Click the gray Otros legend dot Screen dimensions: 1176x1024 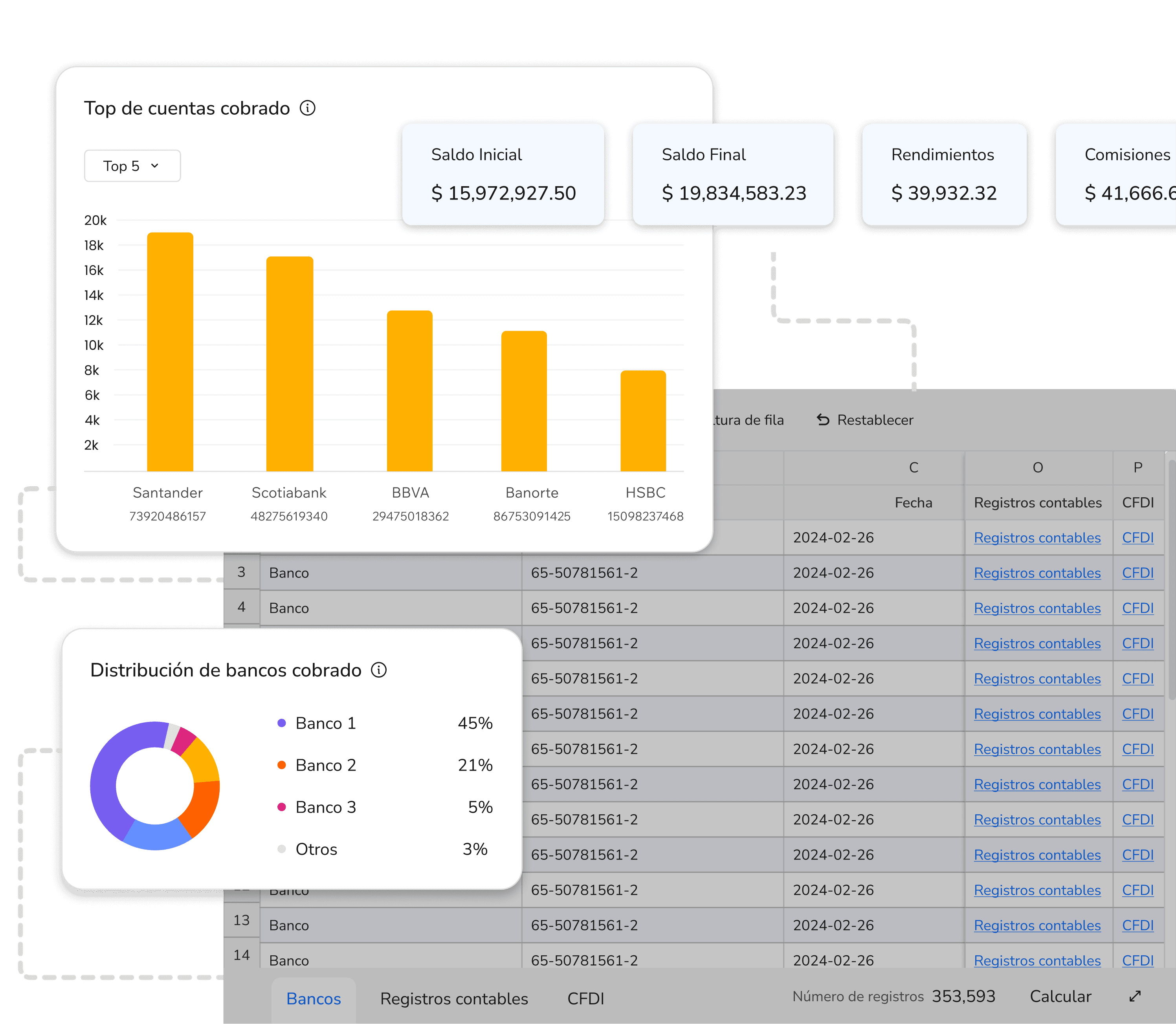coord(281,849)
